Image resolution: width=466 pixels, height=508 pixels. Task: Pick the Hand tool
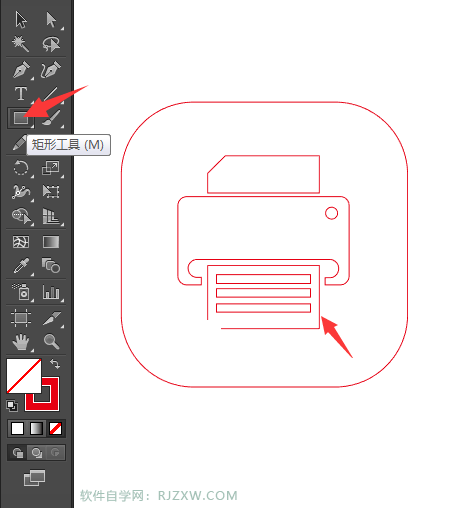pos(21,341)
